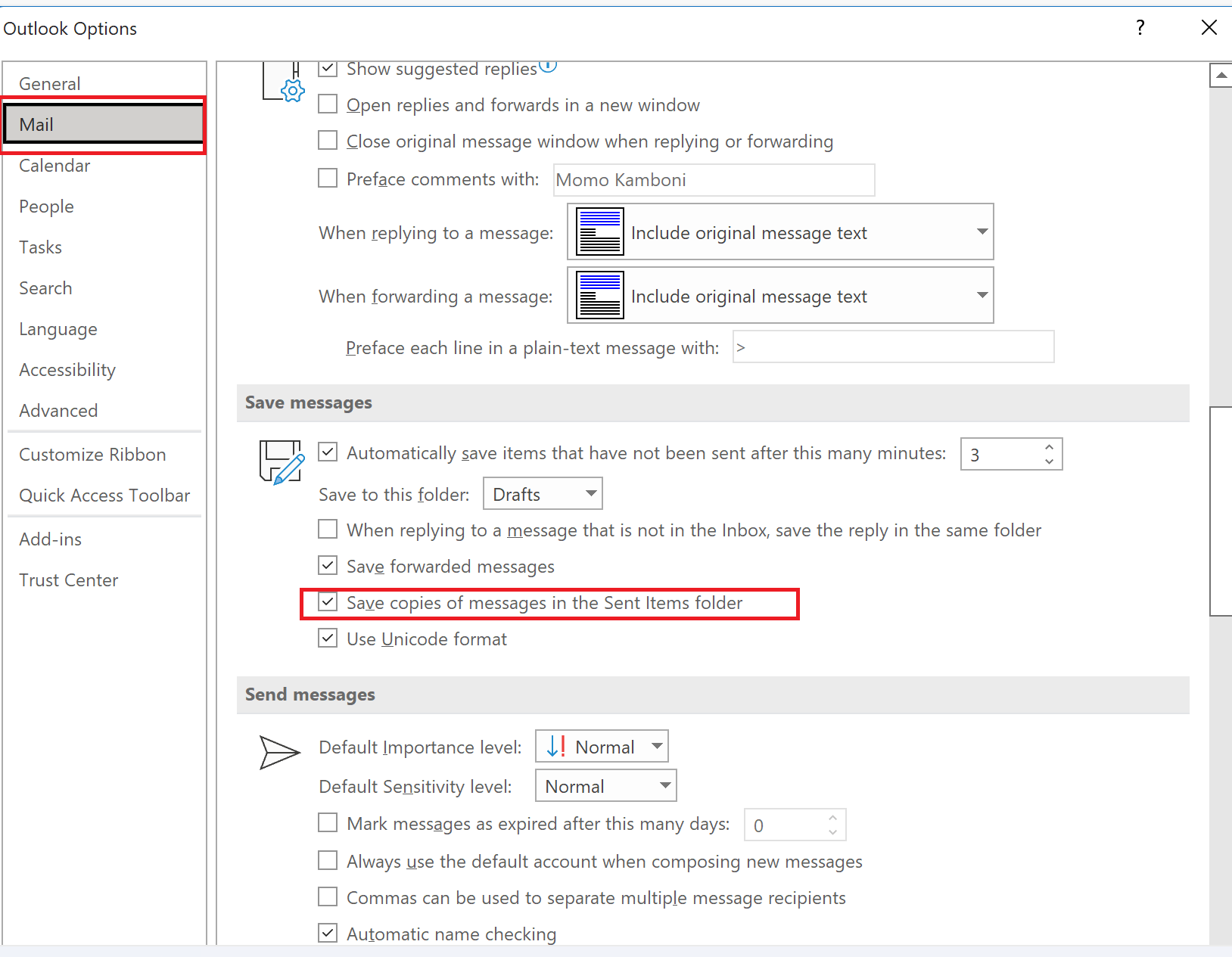Open the Calendar options category
This screenshot has height=957, width=1232.
(x=104, y=165)
